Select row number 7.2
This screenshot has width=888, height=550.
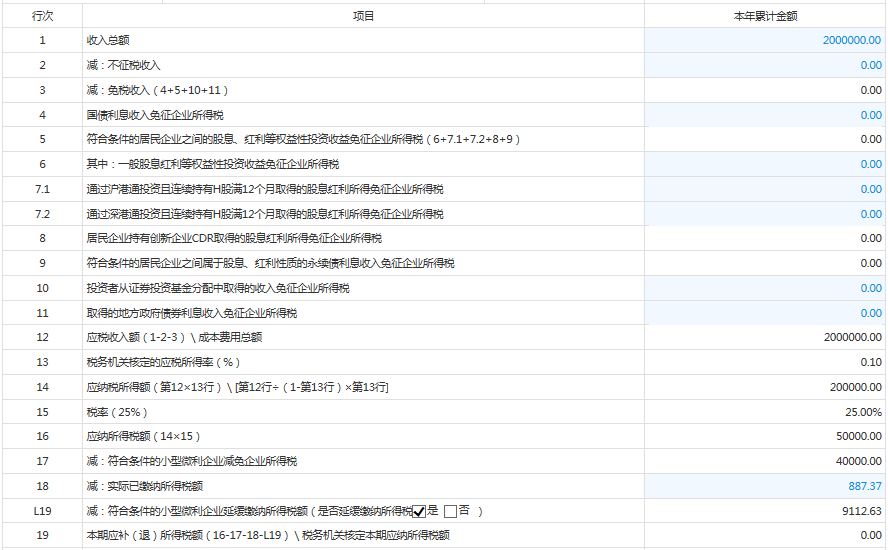(x=42, y=214)
